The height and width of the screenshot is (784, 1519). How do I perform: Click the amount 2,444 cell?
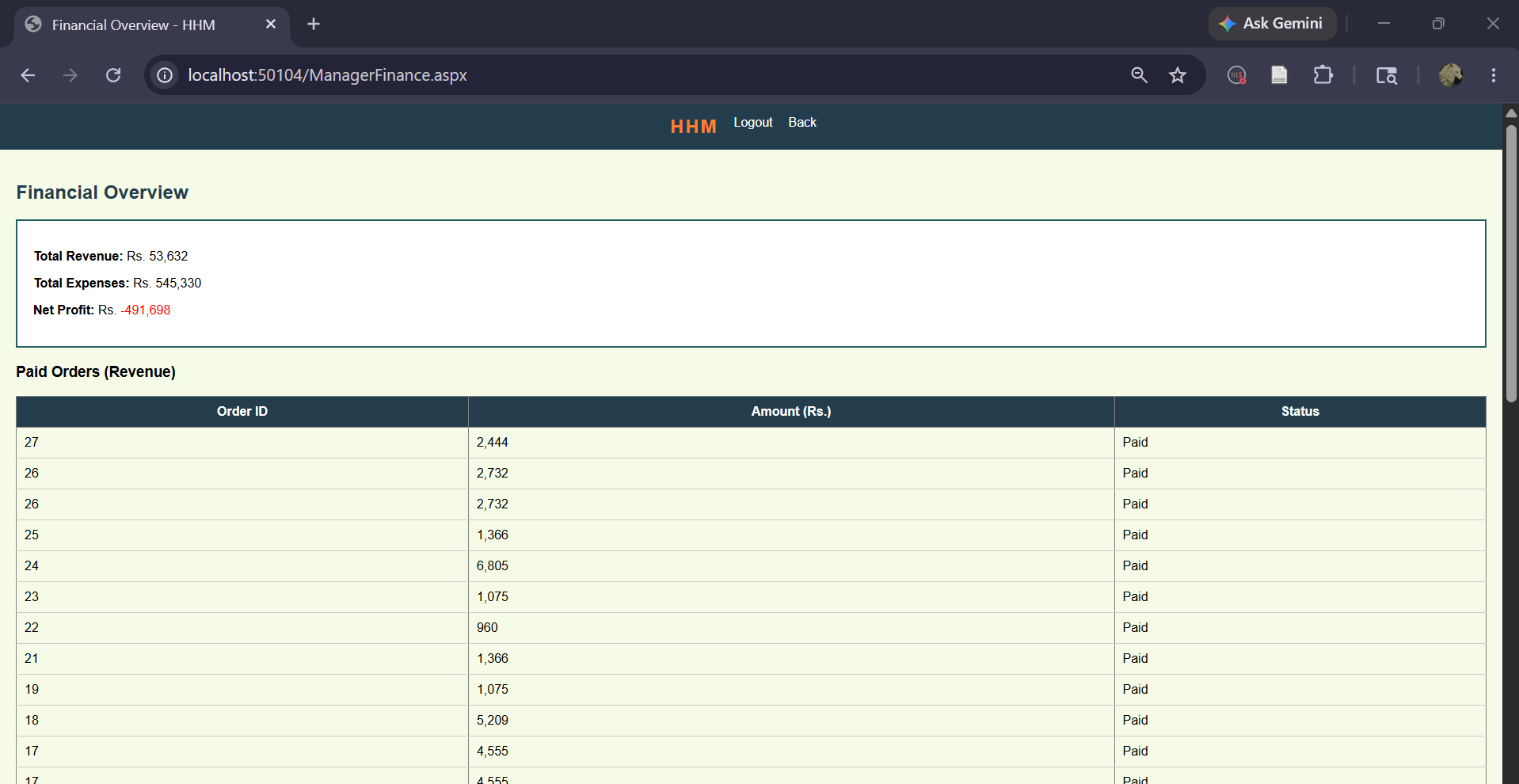[791, 443]
